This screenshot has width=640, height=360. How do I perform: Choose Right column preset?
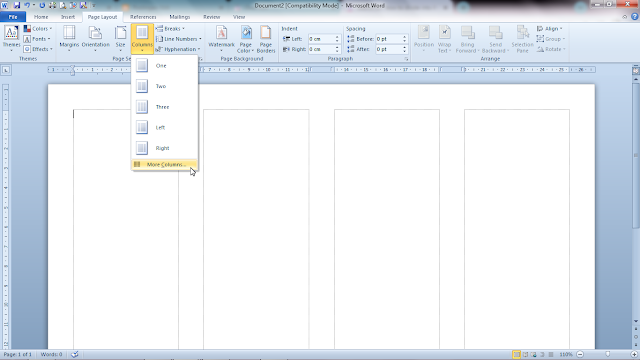(x=164, y=148)
